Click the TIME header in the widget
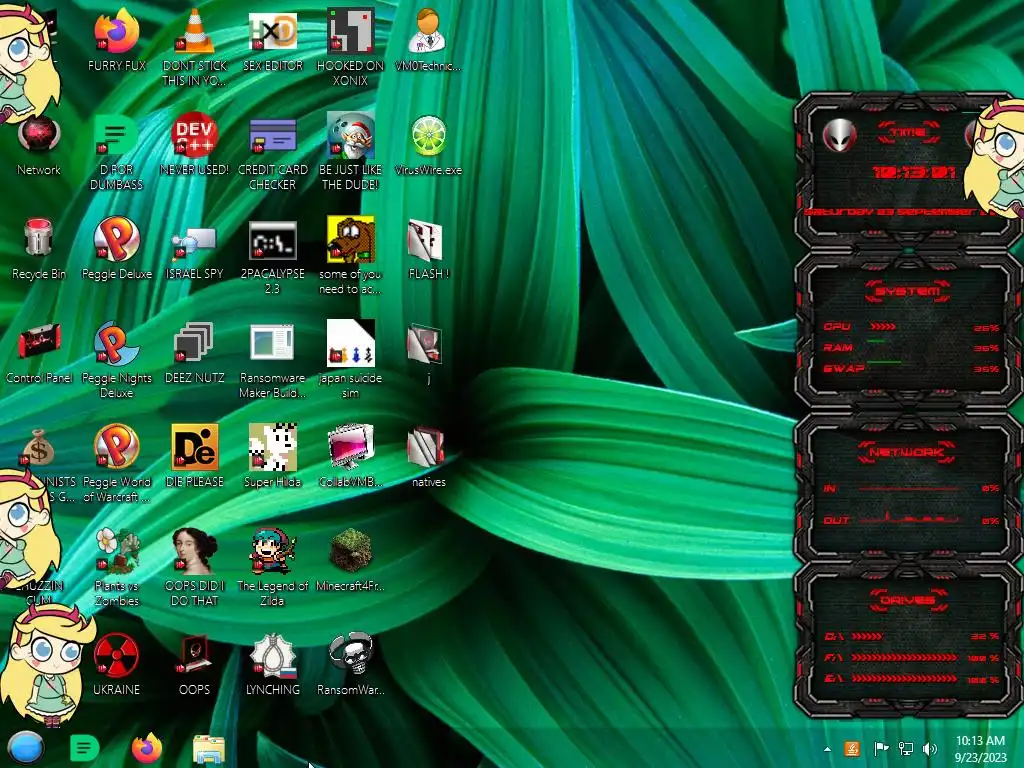This screenshot has height=768, width=1024. (x=908, y=133)
